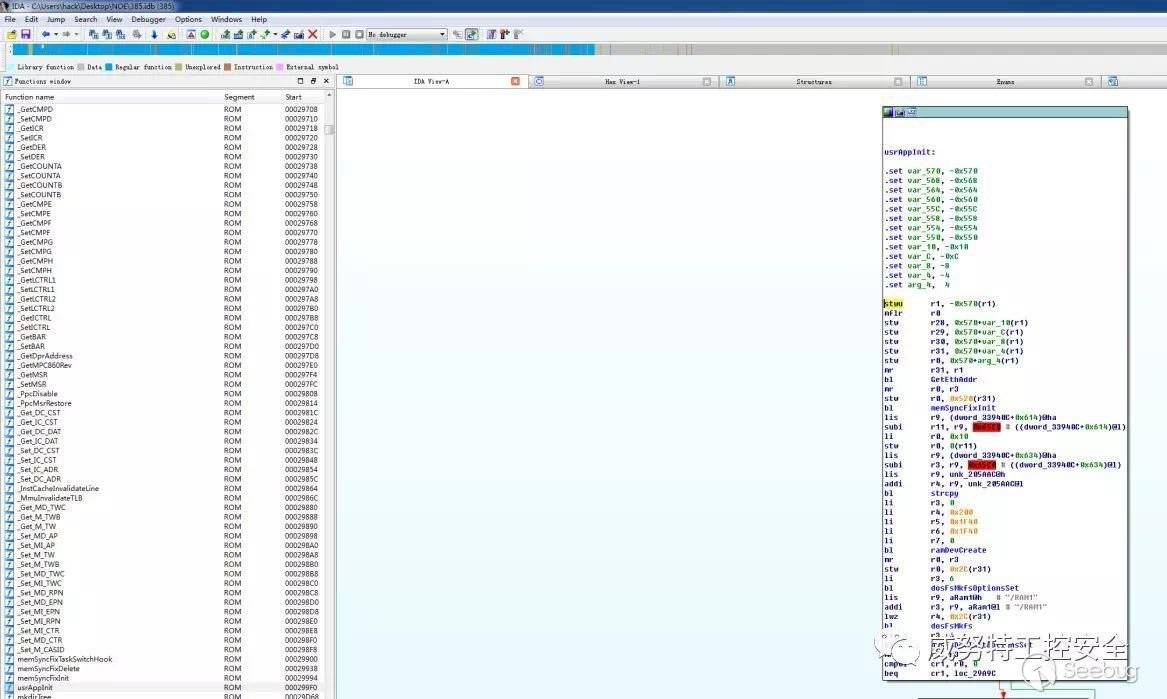Close the Structures tab

click(898, 81)
